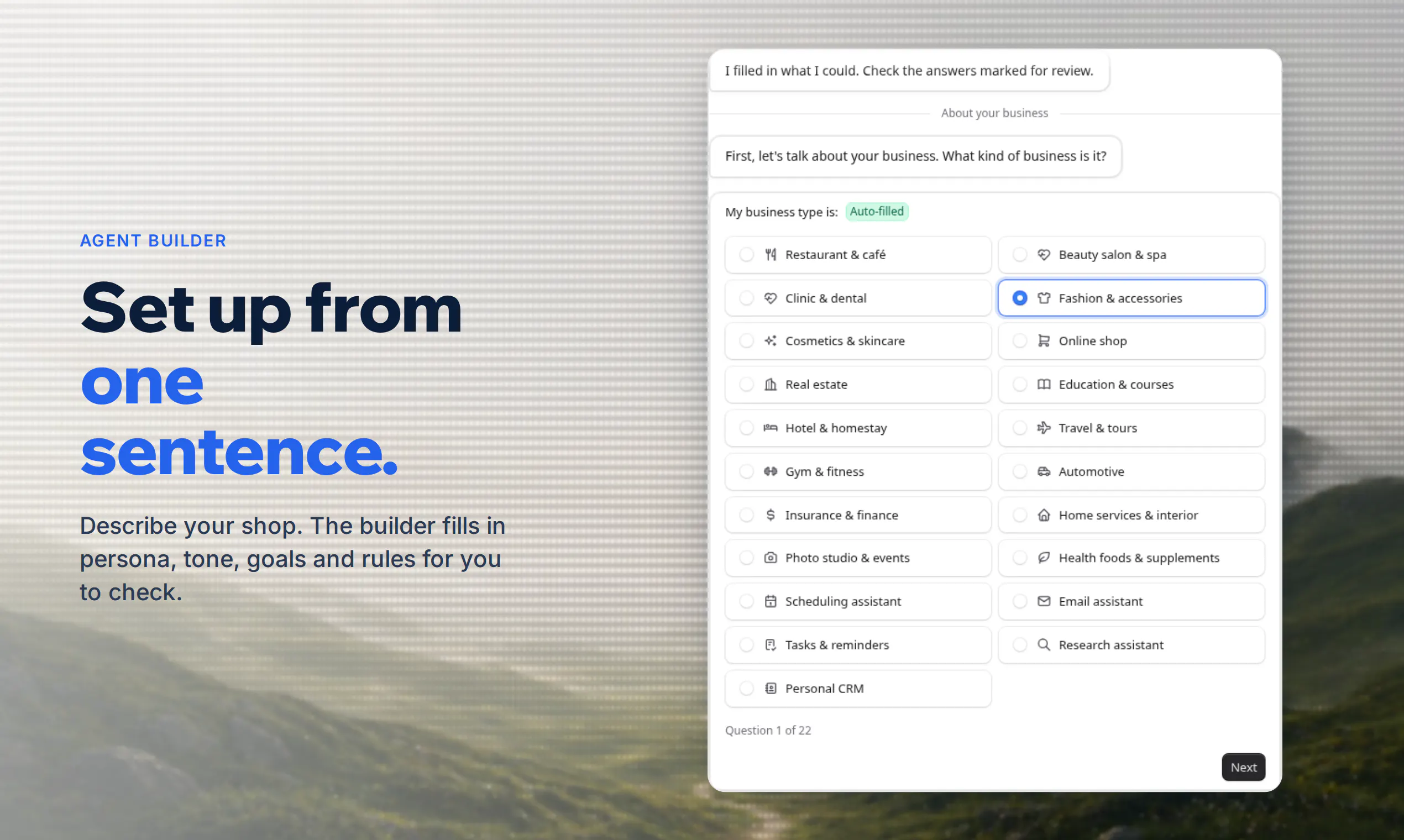The image size is (1404, 840).
Task: Click the 'About your business' section label
Action: click(x=994, y=113)
